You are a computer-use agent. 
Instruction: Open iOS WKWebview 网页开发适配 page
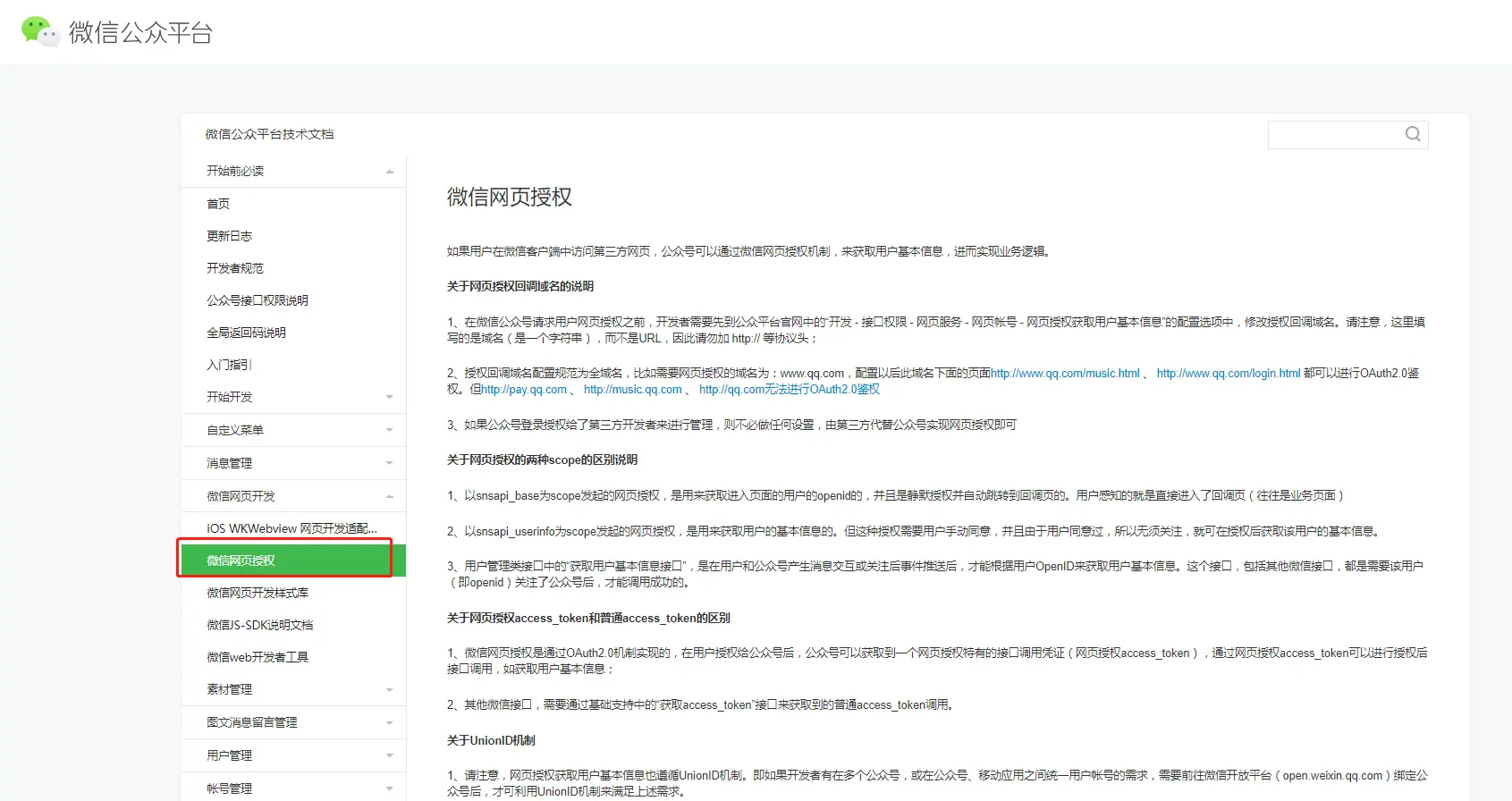tap(292, 528)
